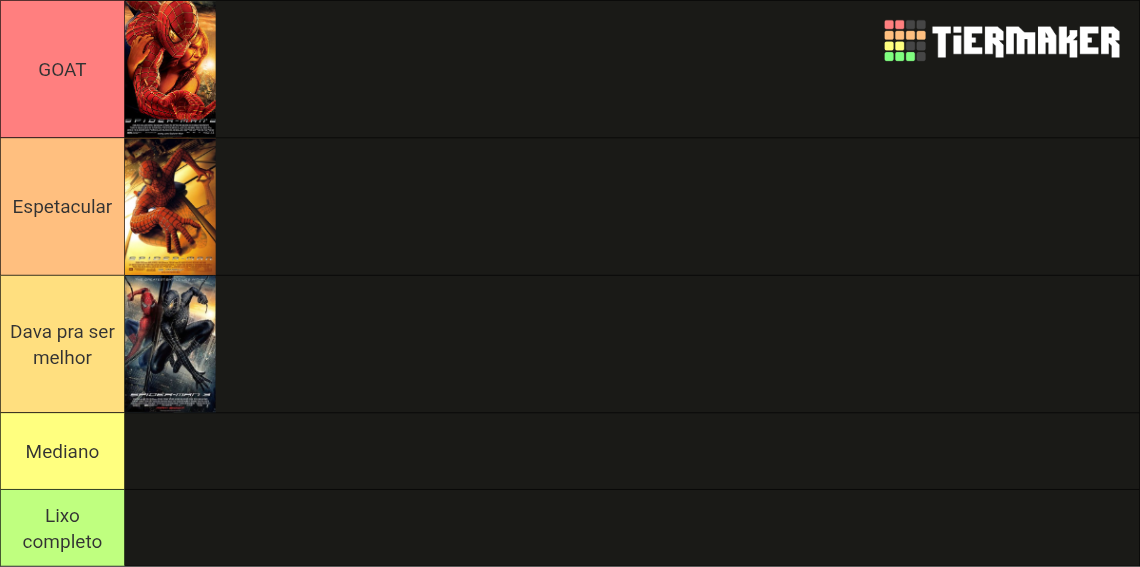Image resolution: width=1140 pixels, height=567 pixels.
Task: Click the title text on Spider-Man 3 poster
Action: coord(170,395)
